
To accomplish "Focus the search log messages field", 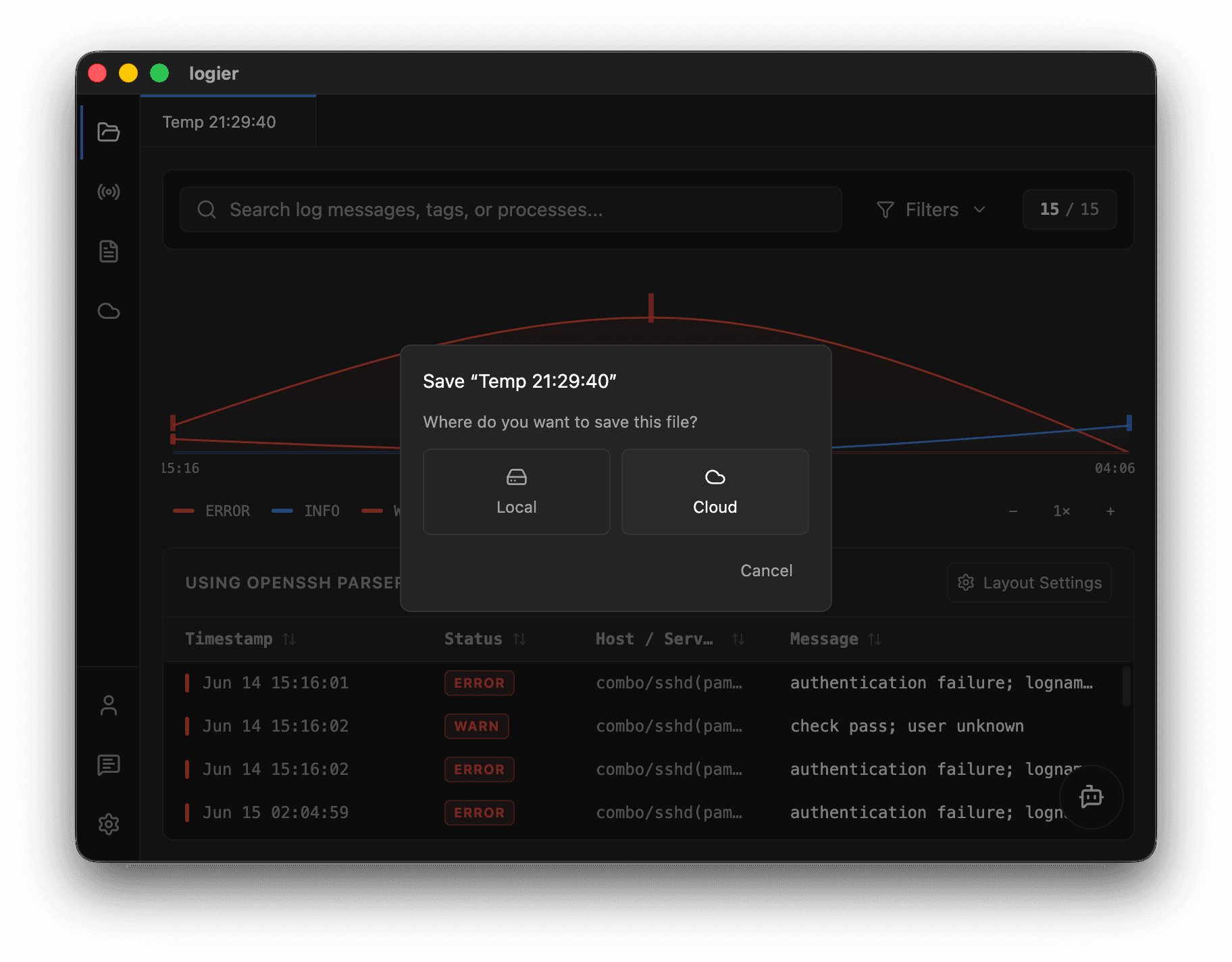I will pos(511,209).
